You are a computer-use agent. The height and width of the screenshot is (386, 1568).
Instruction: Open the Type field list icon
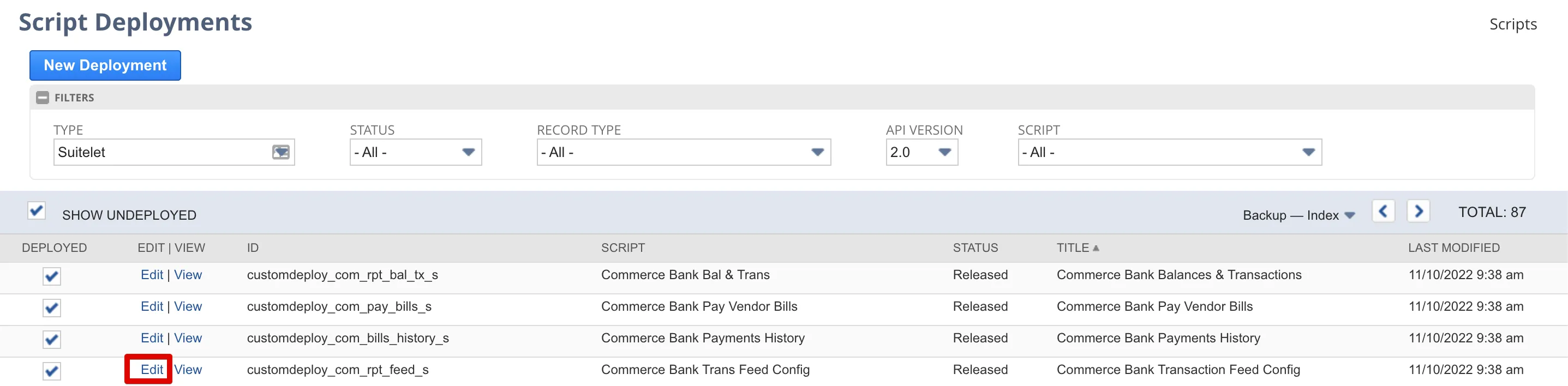click(x=280, y=153)
